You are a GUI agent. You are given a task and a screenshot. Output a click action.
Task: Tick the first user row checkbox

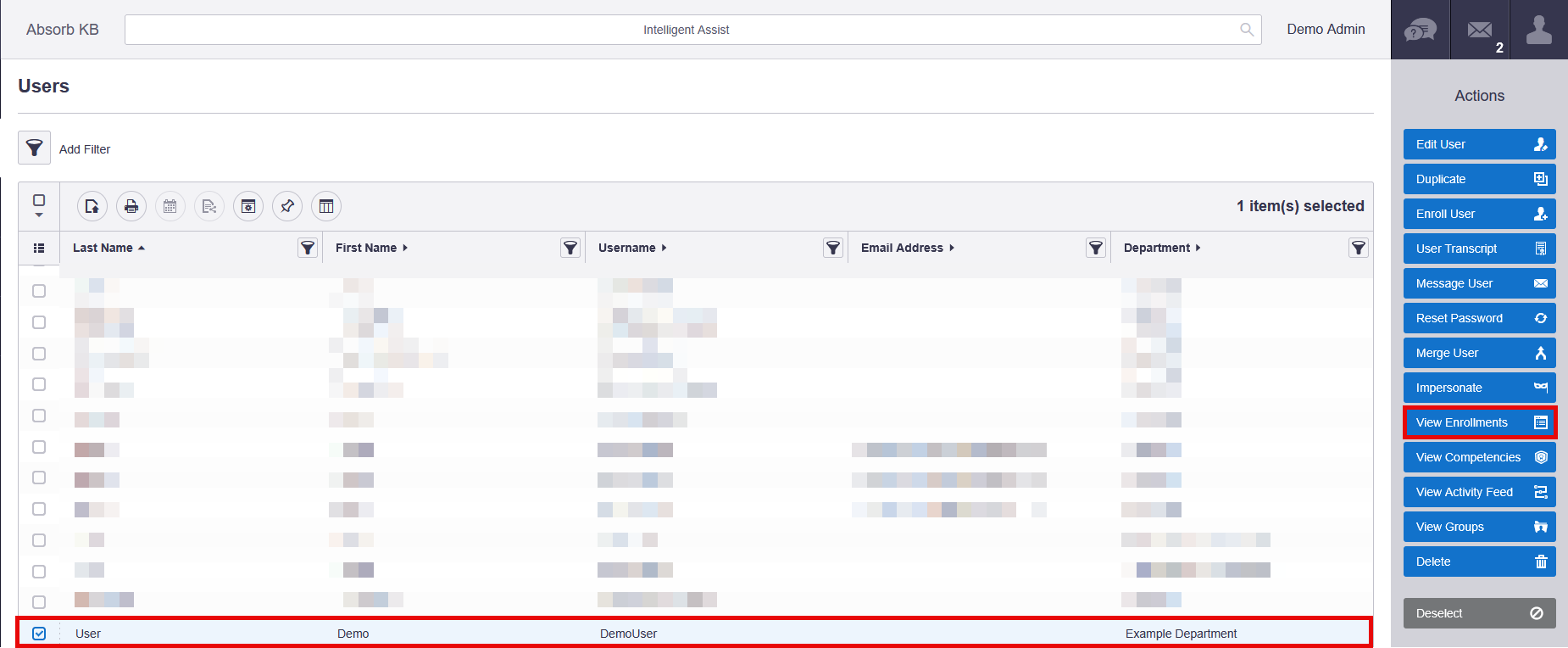39,291
